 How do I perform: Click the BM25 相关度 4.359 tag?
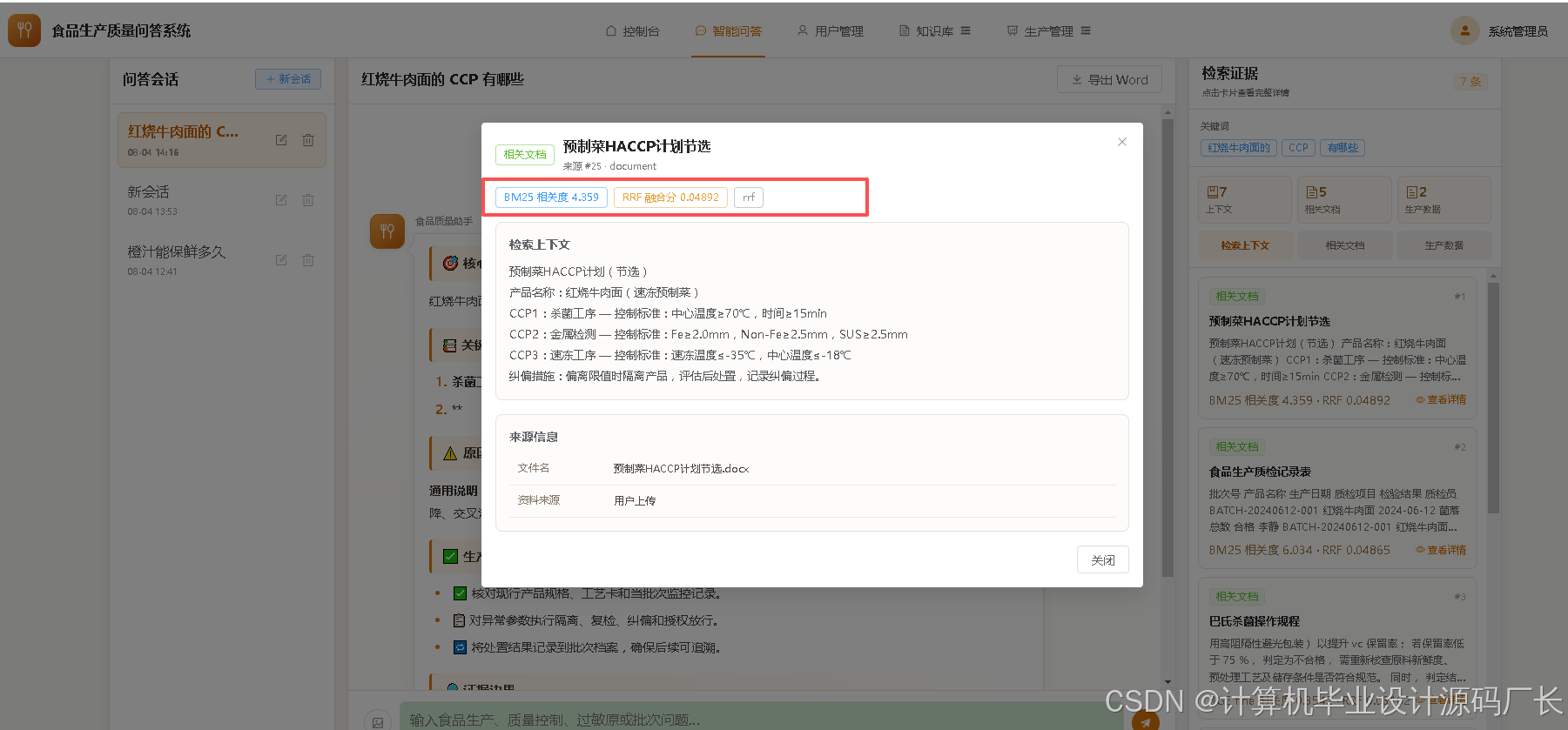(551, 198)
